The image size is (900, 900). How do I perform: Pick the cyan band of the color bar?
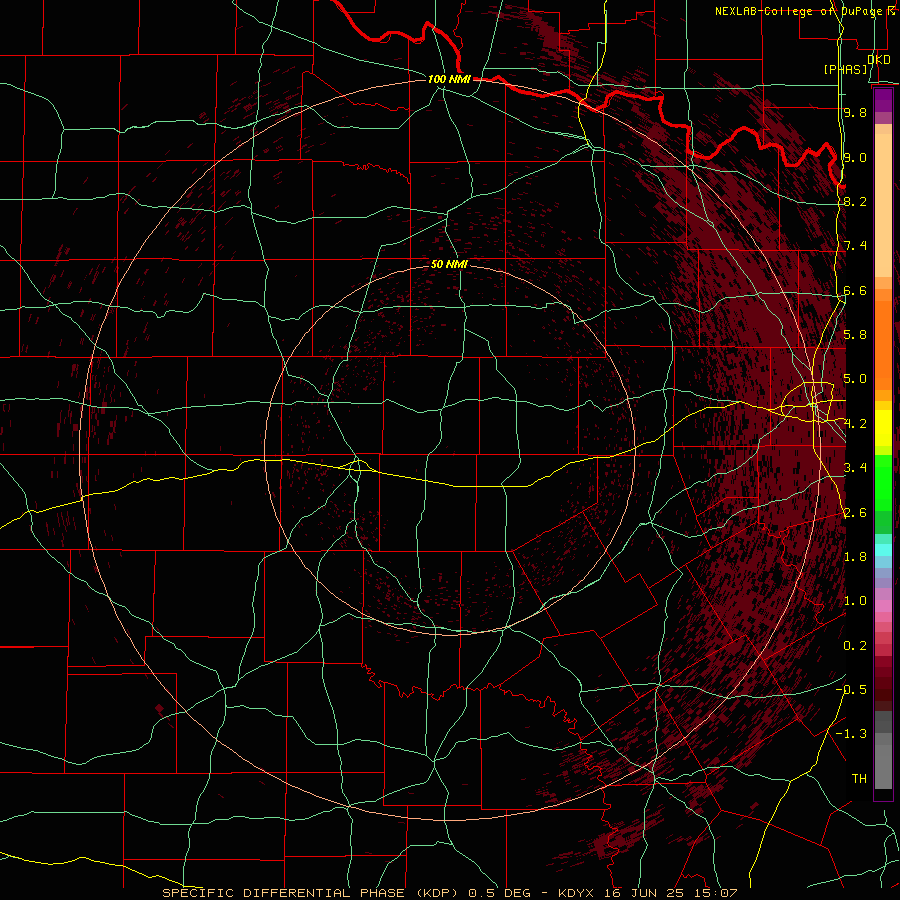point(883,550)
